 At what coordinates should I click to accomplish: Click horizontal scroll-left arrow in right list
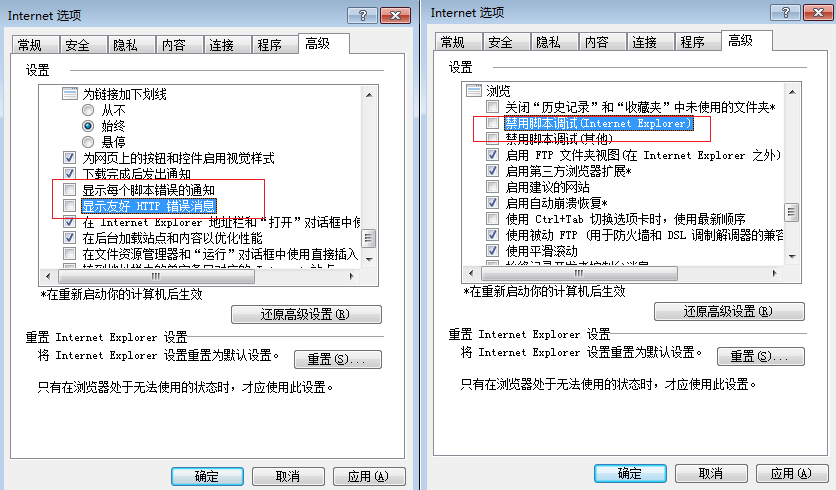coord(471,274)
